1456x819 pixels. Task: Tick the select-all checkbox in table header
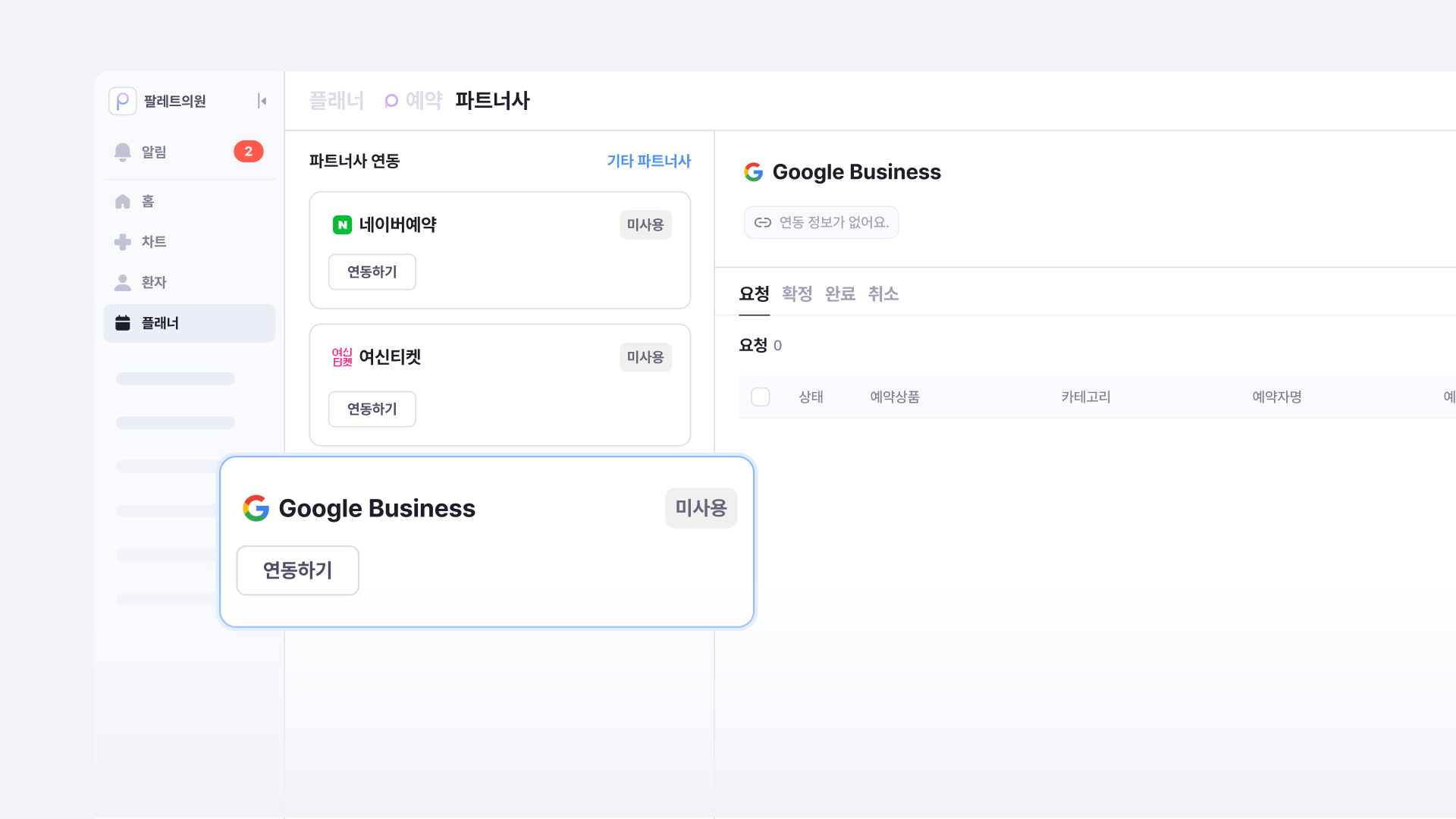pyautogui.click(x=760, y=397)
